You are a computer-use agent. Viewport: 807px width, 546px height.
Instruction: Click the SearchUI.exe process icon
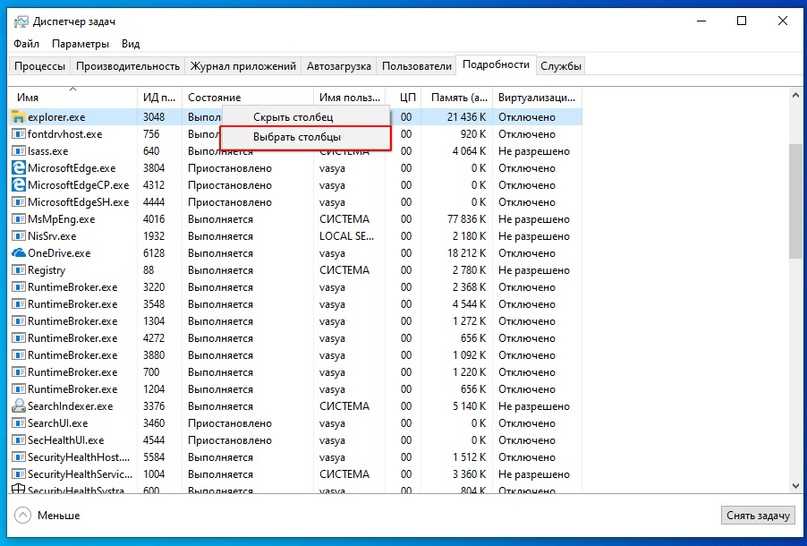point(18,423)
